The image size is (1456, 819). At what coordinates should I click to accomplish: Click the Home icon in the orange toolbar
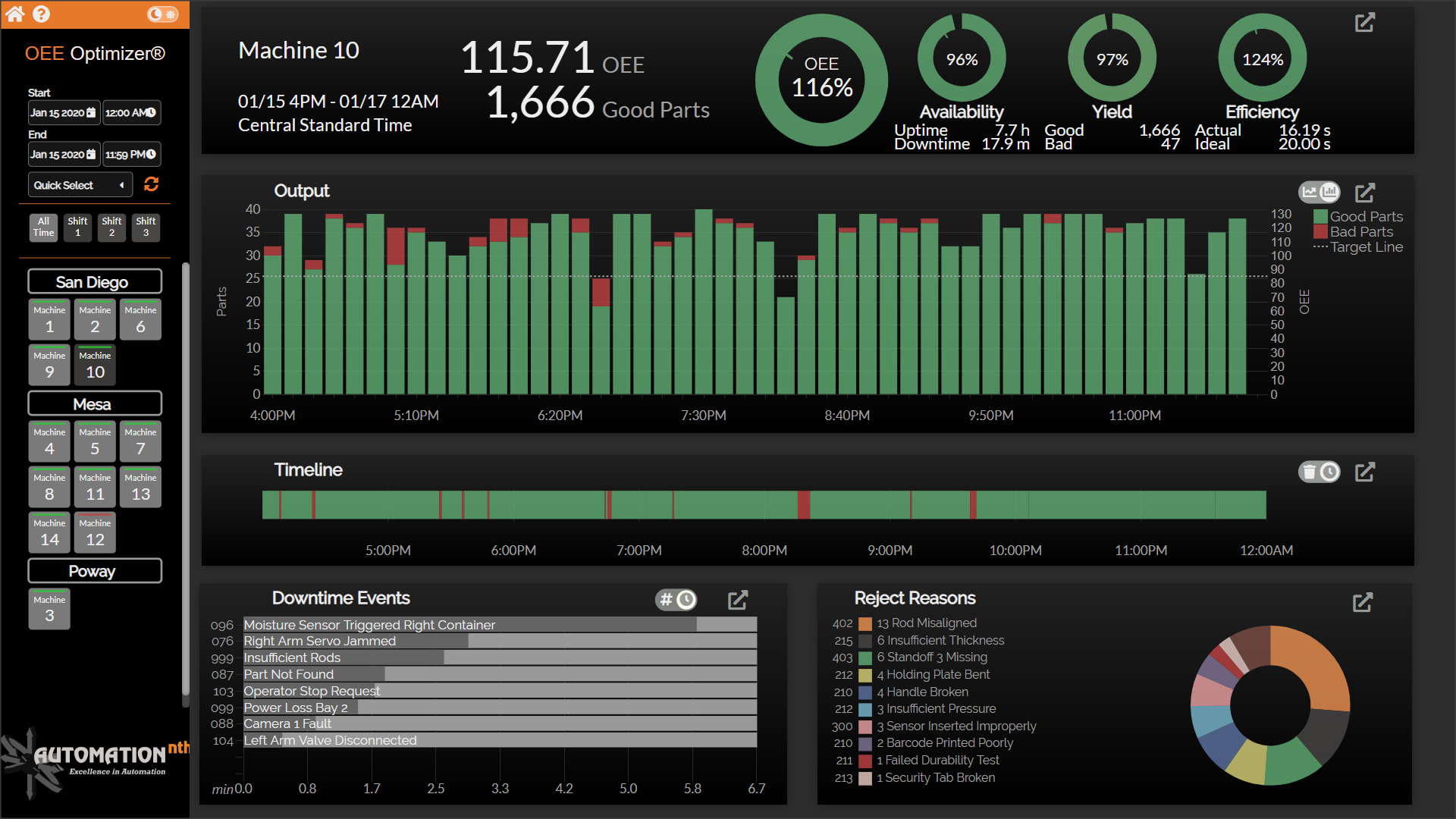(x=14, y=14)
